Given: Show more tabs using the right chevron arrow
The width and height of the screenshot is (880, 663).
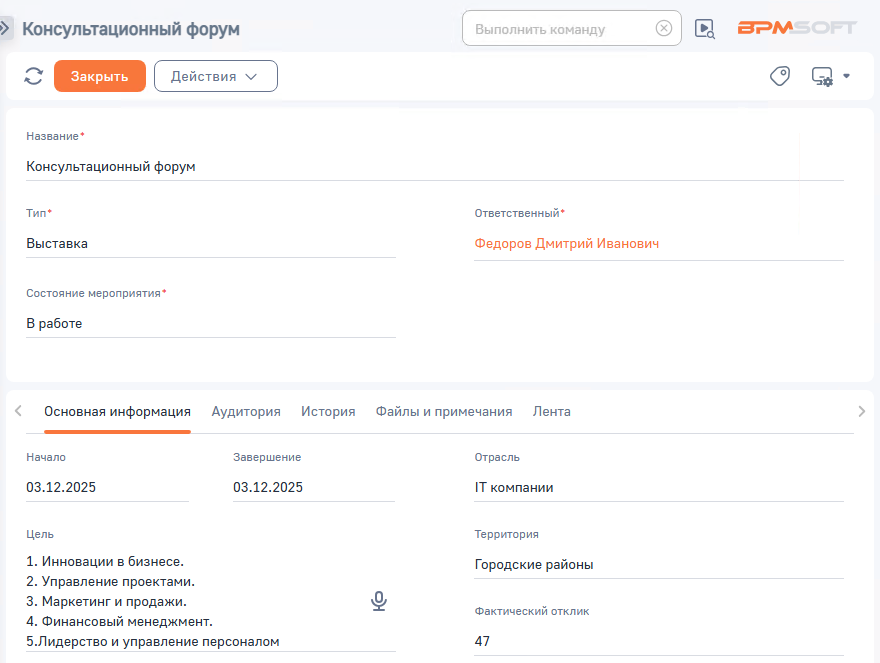Looking at the screenshot, I should [x=861, y=411].
